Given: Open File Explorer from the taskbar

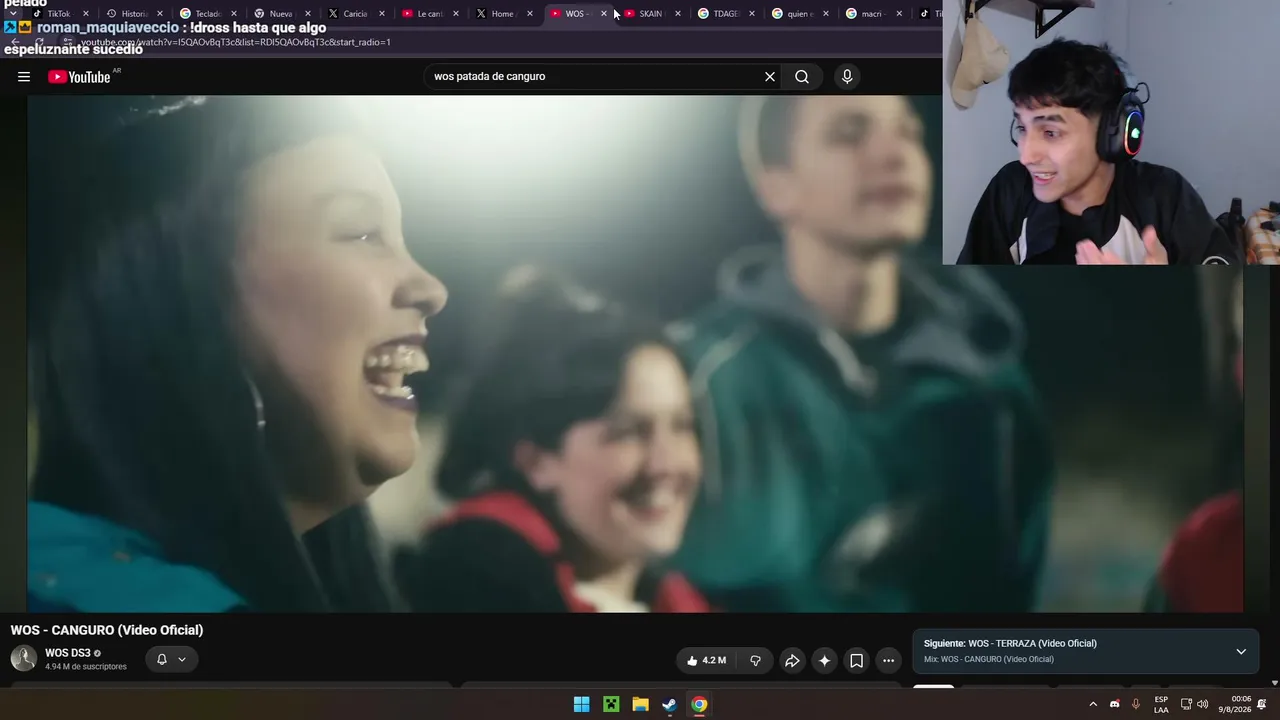Looking at the screenshot, I should [x=640, y=704].
